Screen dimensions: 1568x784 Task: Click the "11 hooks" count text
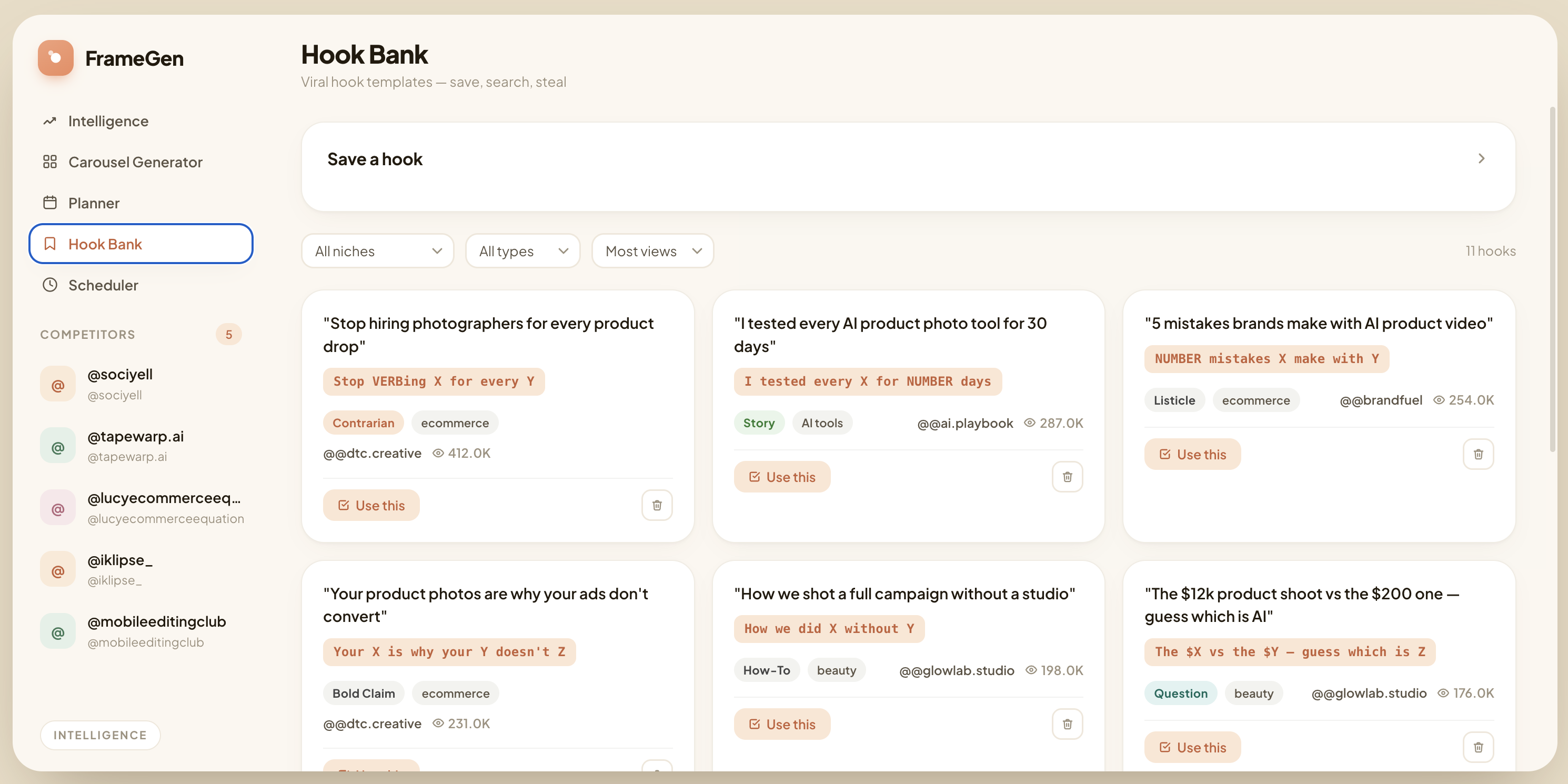(1490, 251)
